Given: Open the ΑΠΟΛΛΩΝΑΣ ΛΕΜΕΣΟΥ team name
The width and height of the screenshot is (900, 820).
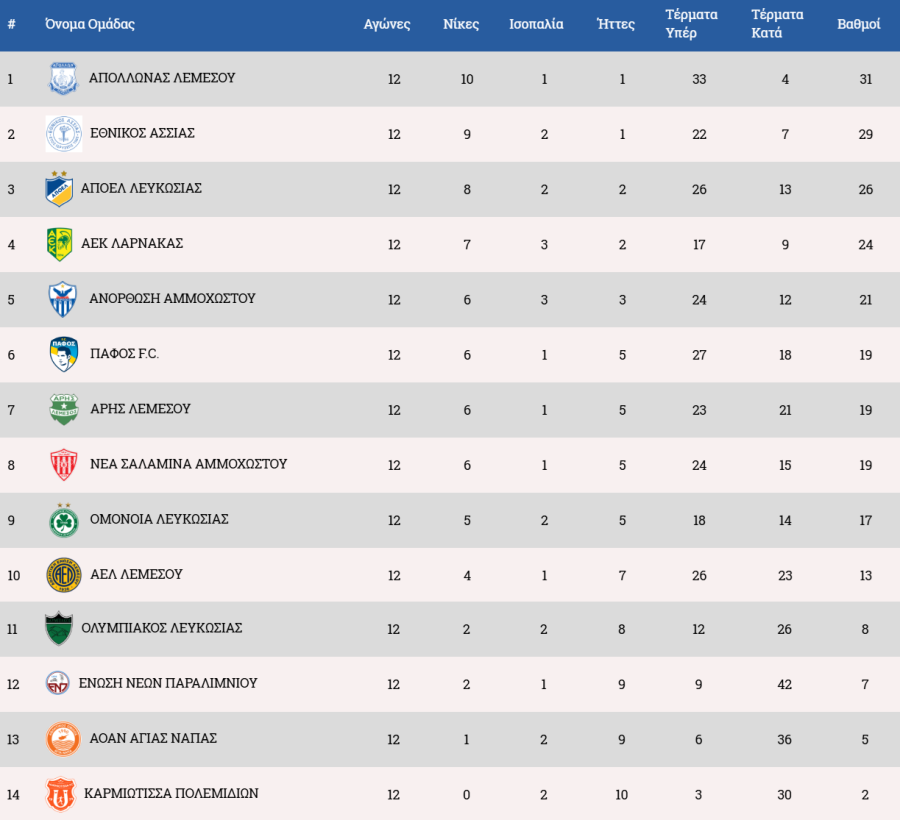Looking at the screenshot, I should coord(162,78).
